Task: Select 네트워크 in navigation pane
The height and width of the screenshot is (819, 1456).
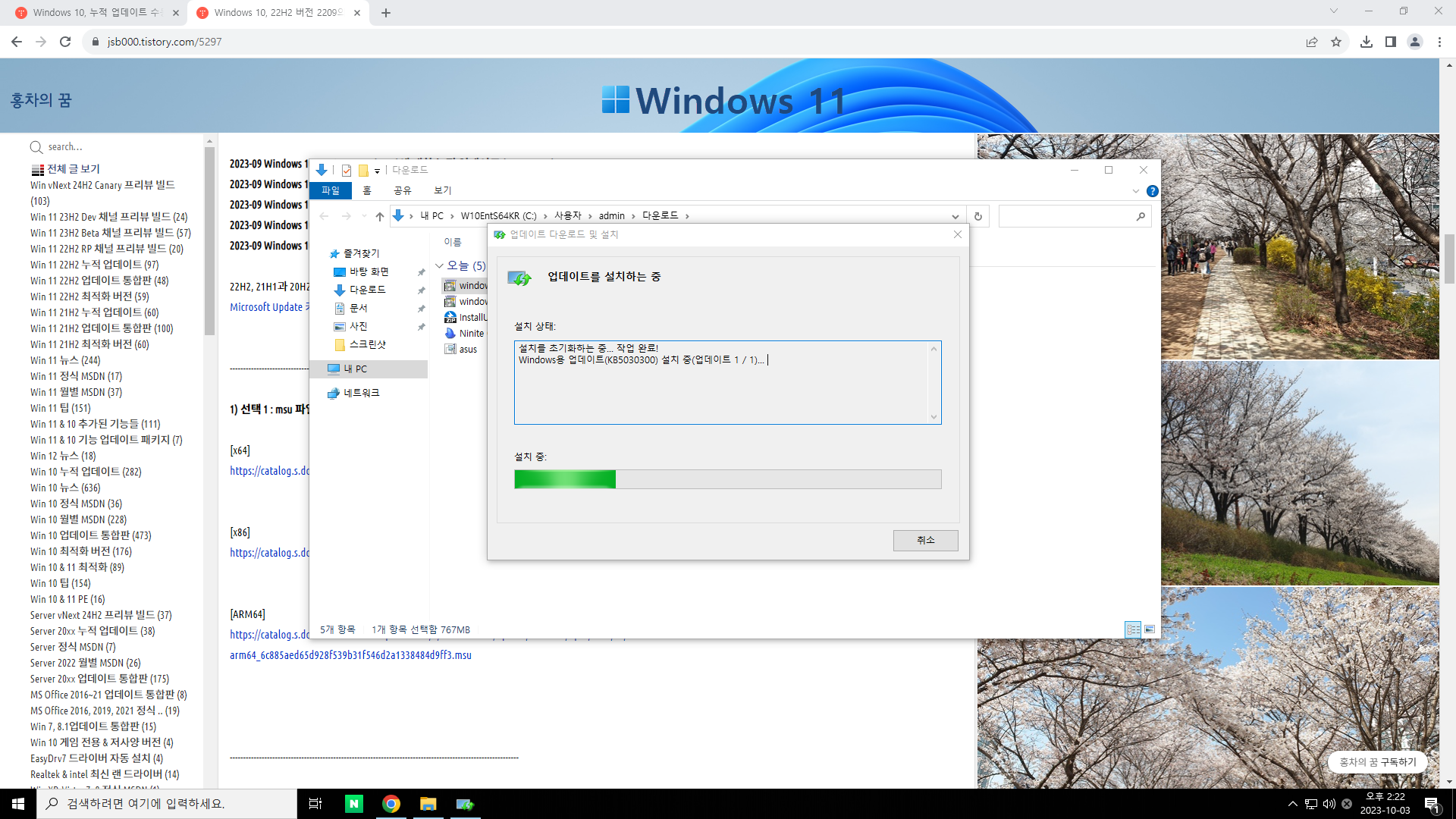Action: coord(361,393)
